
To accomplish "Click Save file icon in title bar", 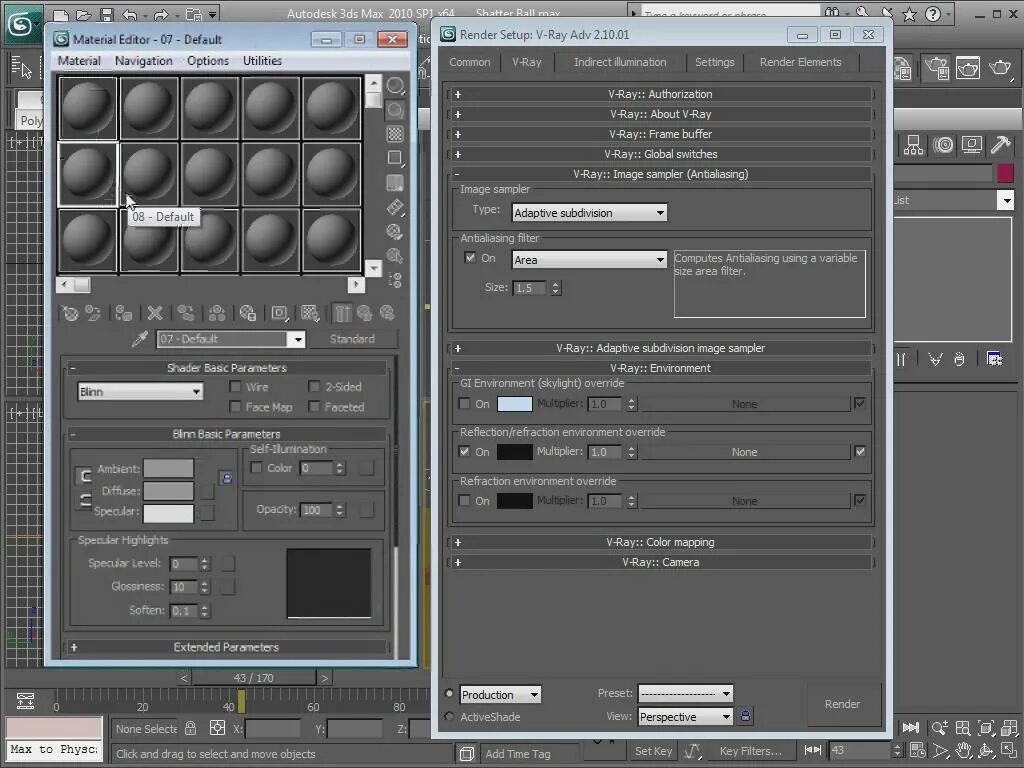I will (x=105, y=14).
